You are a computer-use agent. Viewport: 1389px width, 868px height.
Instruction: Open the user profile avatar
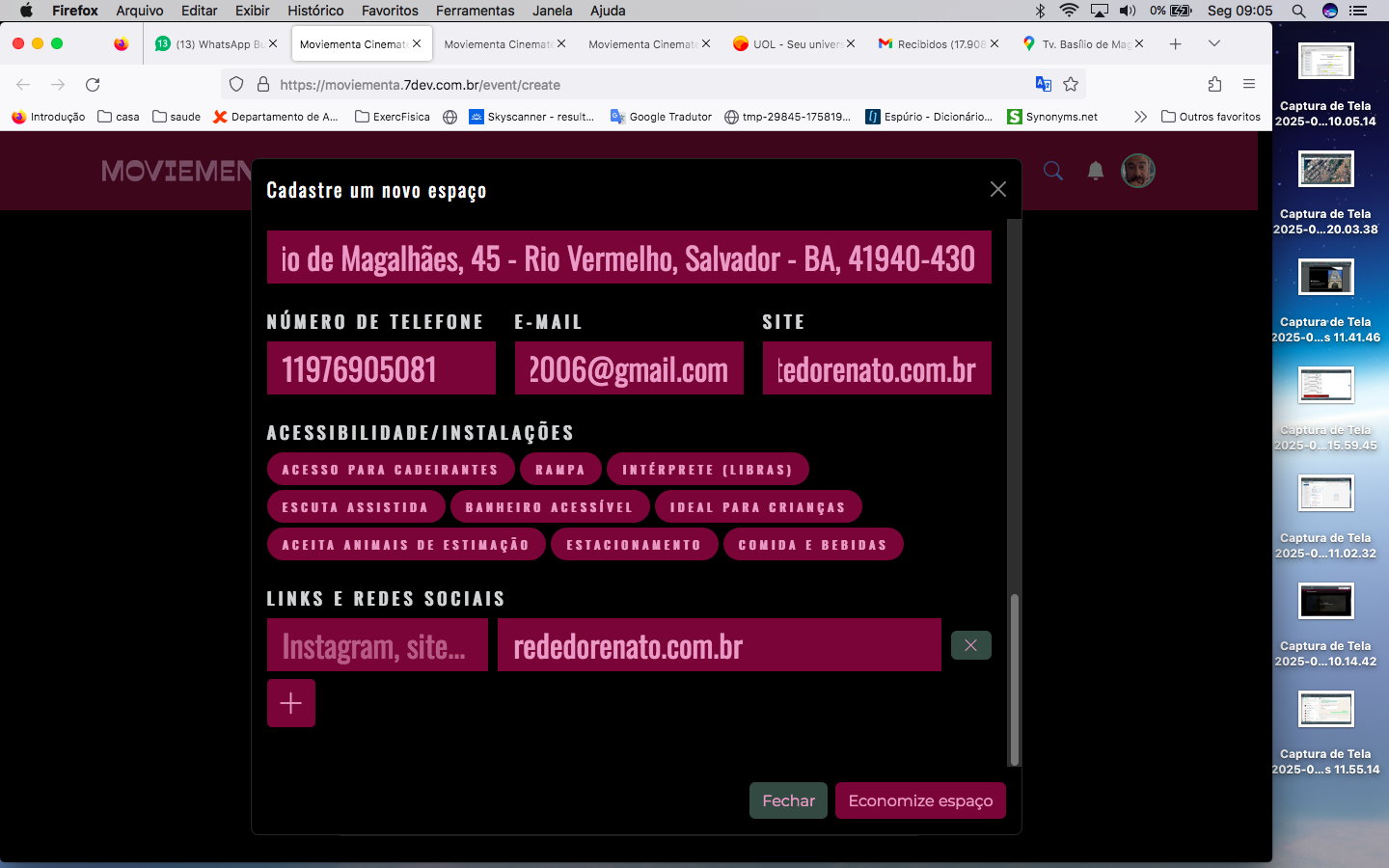1137,171
